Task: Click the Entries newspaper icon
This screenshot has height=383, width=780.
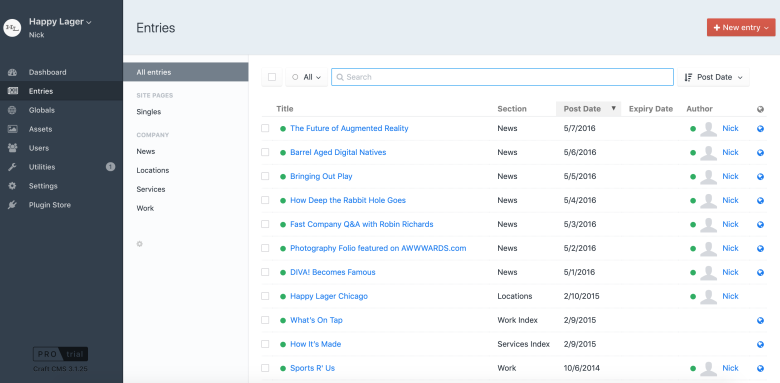Action: click(12, 91)
